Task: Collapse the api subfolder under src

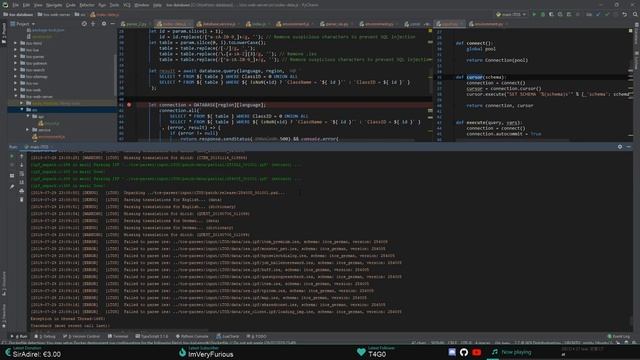Action: [28, 116]
